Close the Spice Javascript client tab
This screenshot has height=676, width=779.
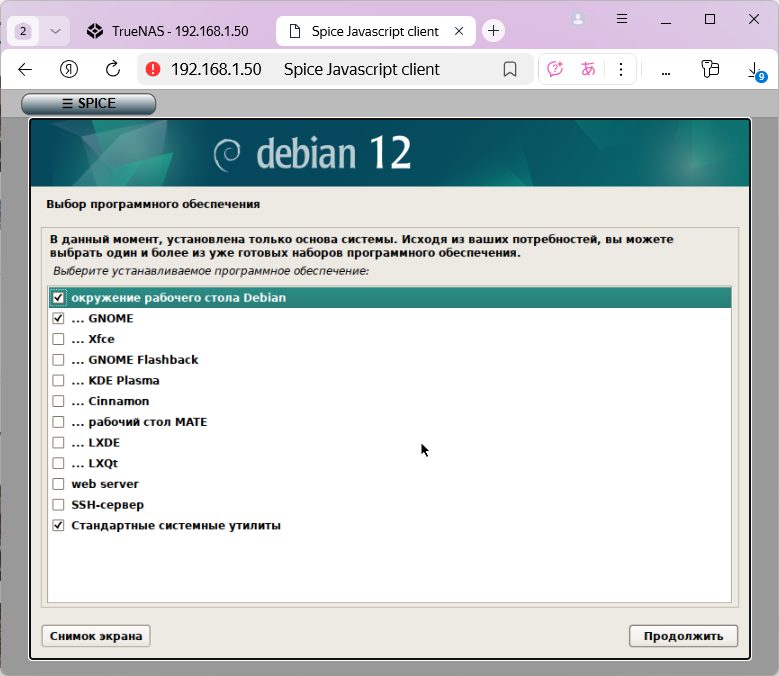[x=459, y=31]
